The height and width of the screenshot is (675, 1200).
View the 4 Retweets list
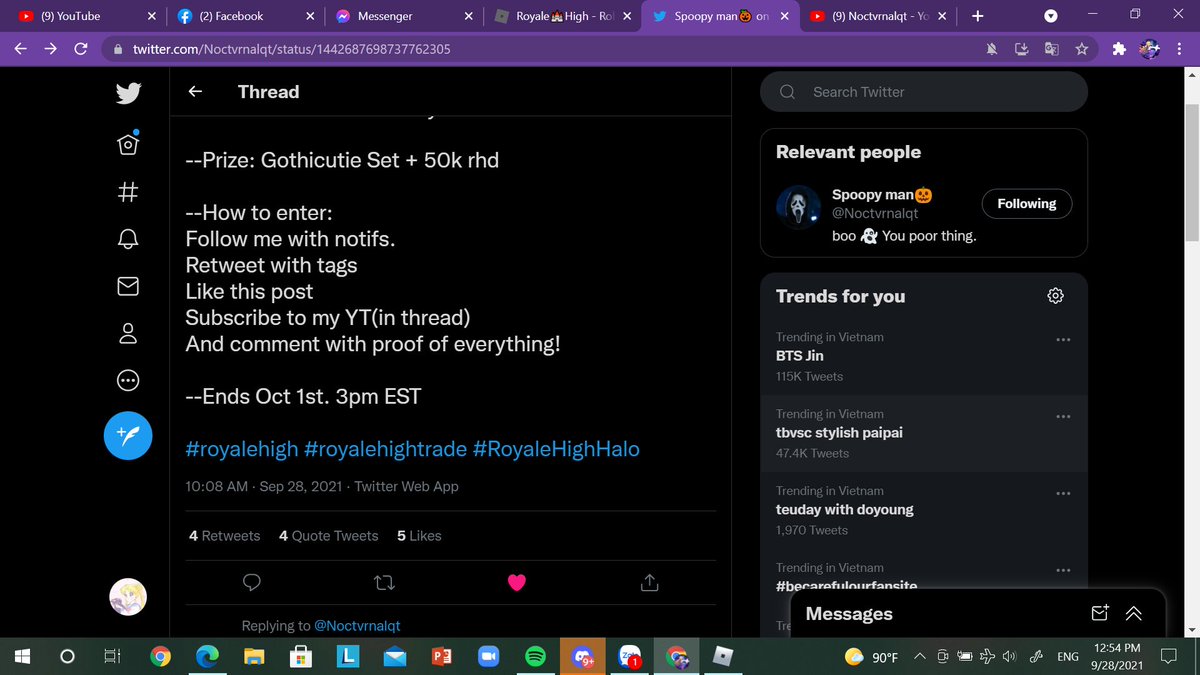pos(224,536)
